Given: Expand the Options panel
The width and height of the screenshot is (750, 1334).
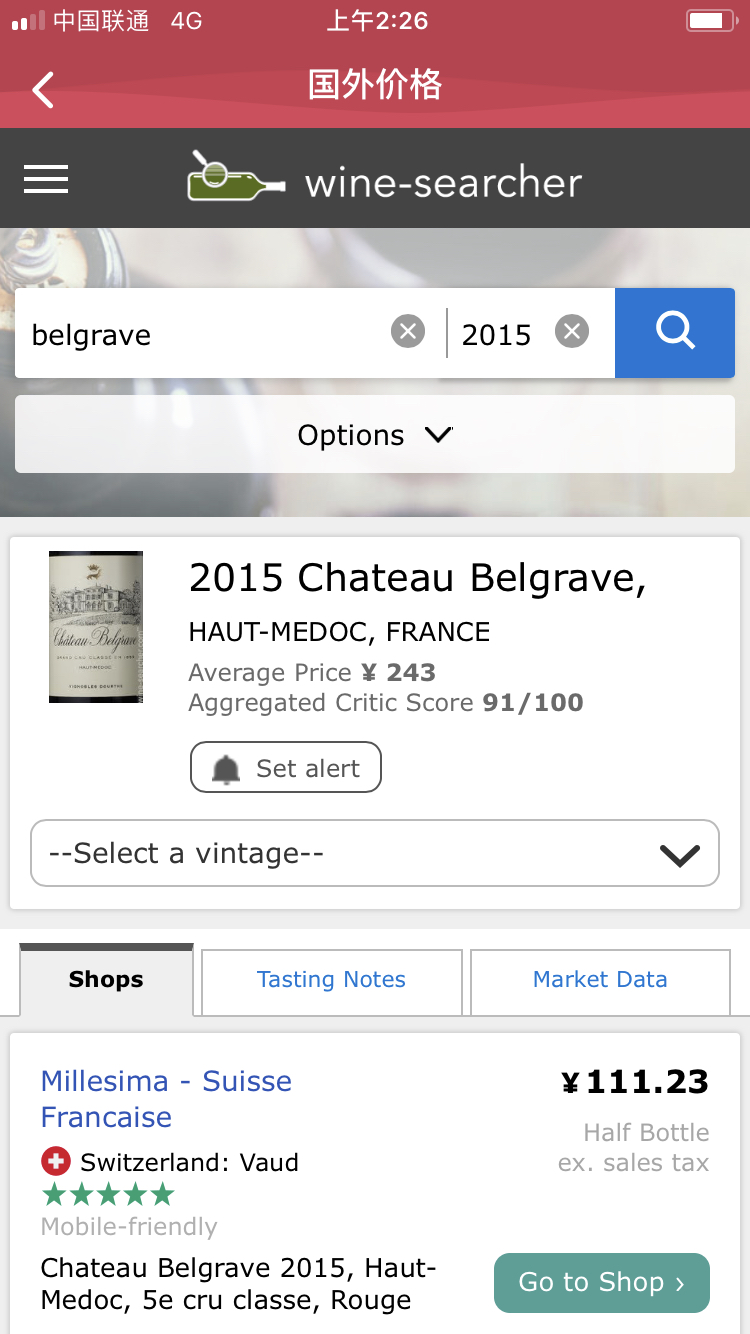Looking at the screenshot, I should tap(375, 435).
